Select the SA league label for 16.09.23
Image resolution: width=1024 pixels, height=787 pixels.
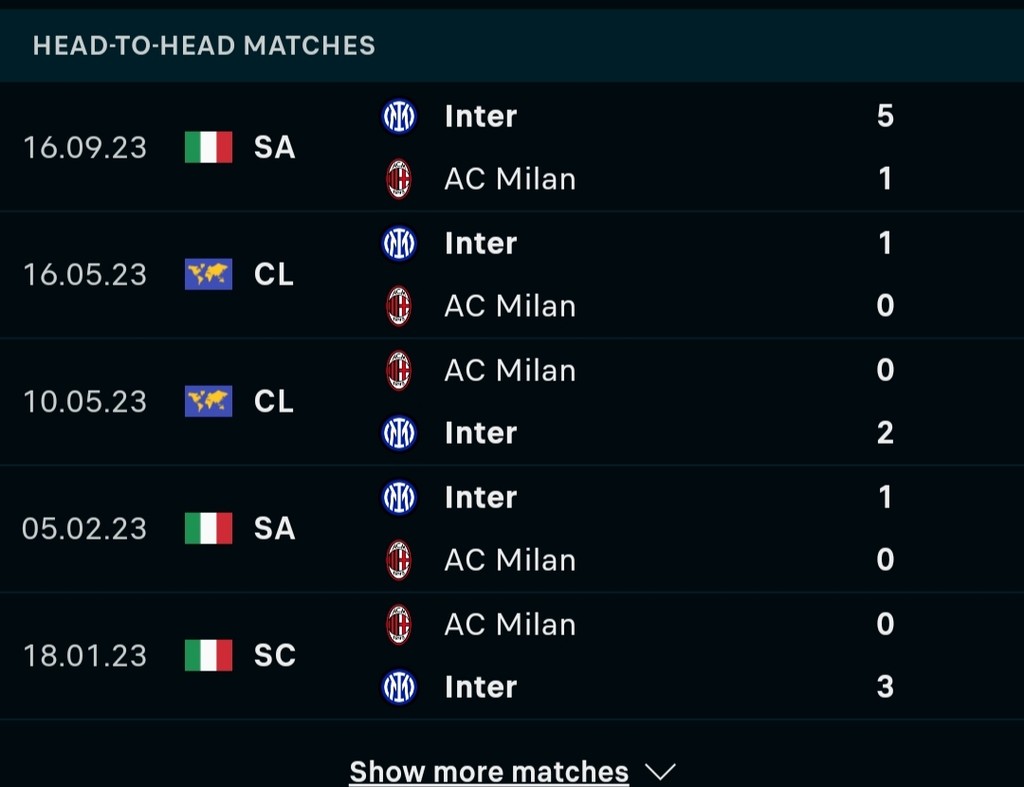click(274, 147)
